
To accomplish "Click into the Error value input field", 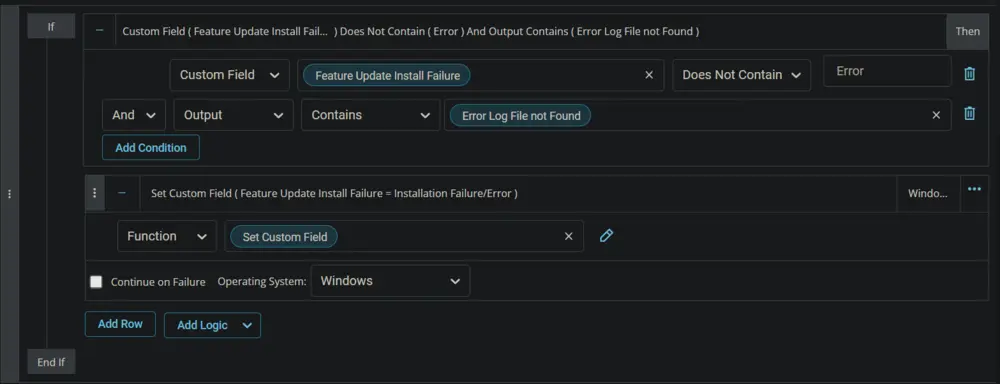I will point(887,71).
